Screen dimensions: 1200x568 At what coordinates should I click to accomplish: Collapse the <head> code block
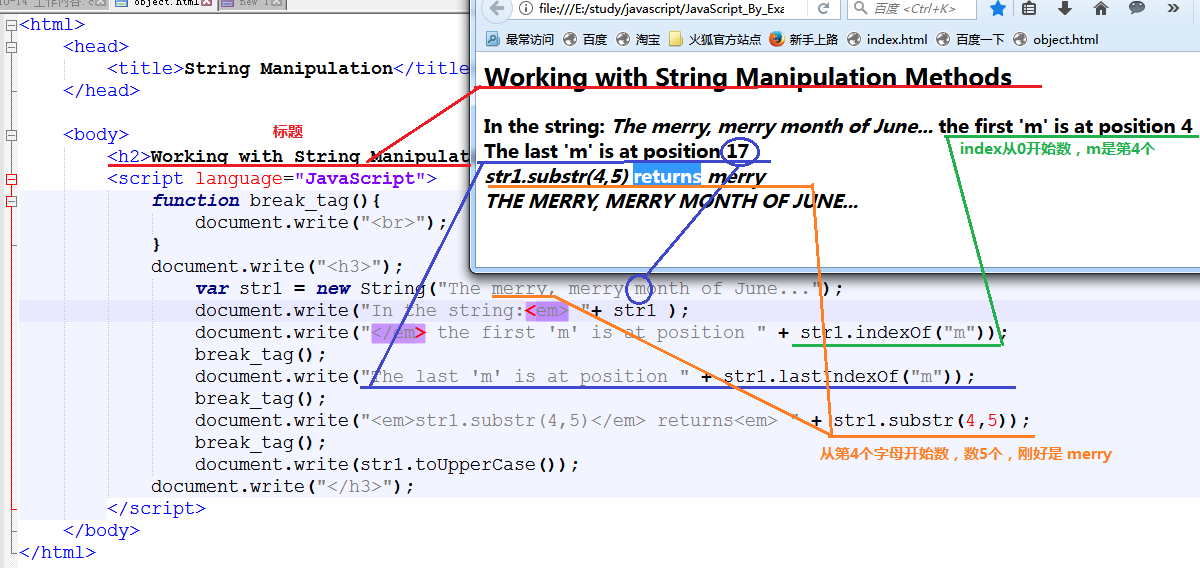click(11, 47)
